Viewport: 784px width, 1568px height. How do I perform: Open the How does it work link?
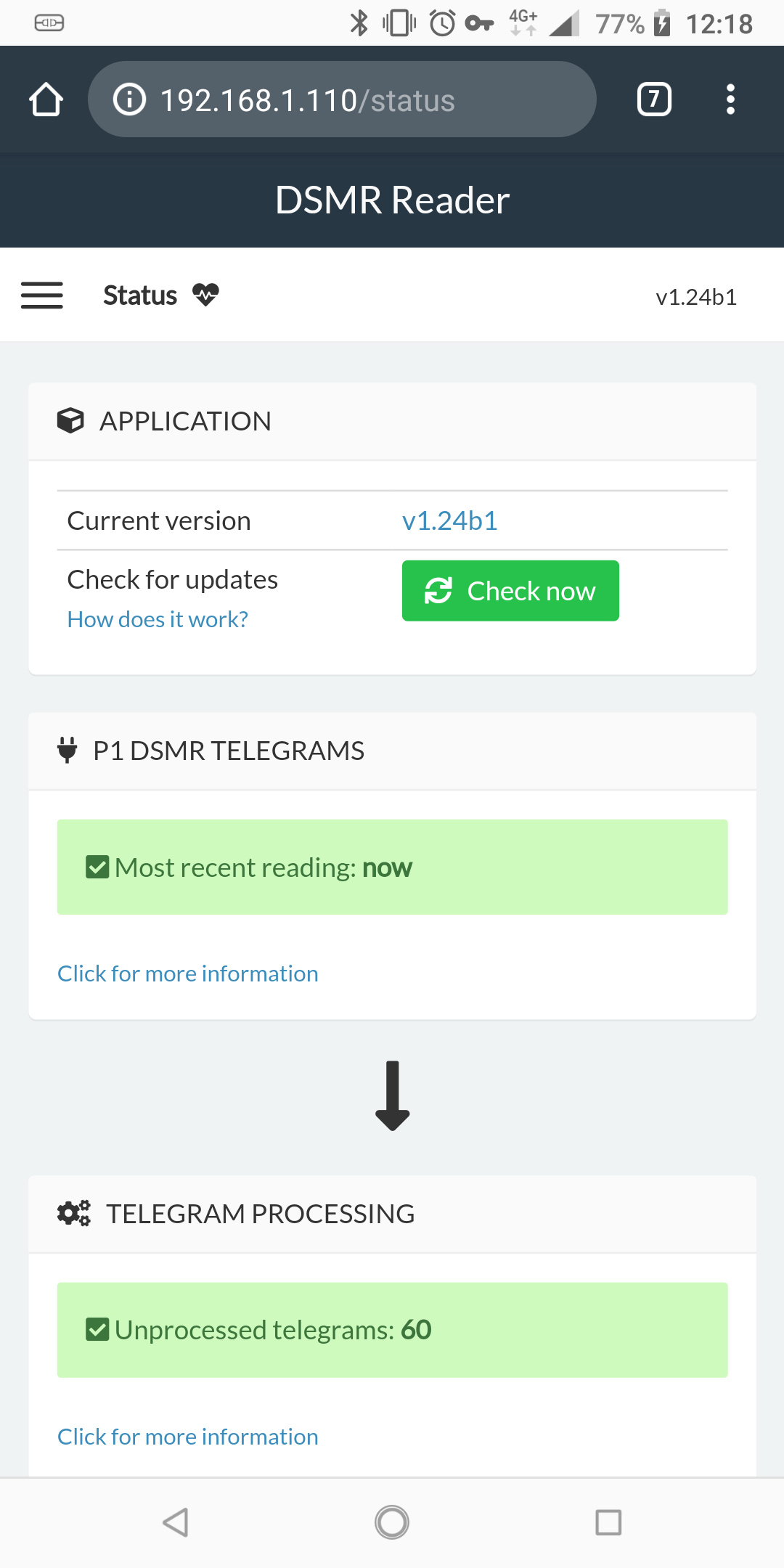coord(156,618)
